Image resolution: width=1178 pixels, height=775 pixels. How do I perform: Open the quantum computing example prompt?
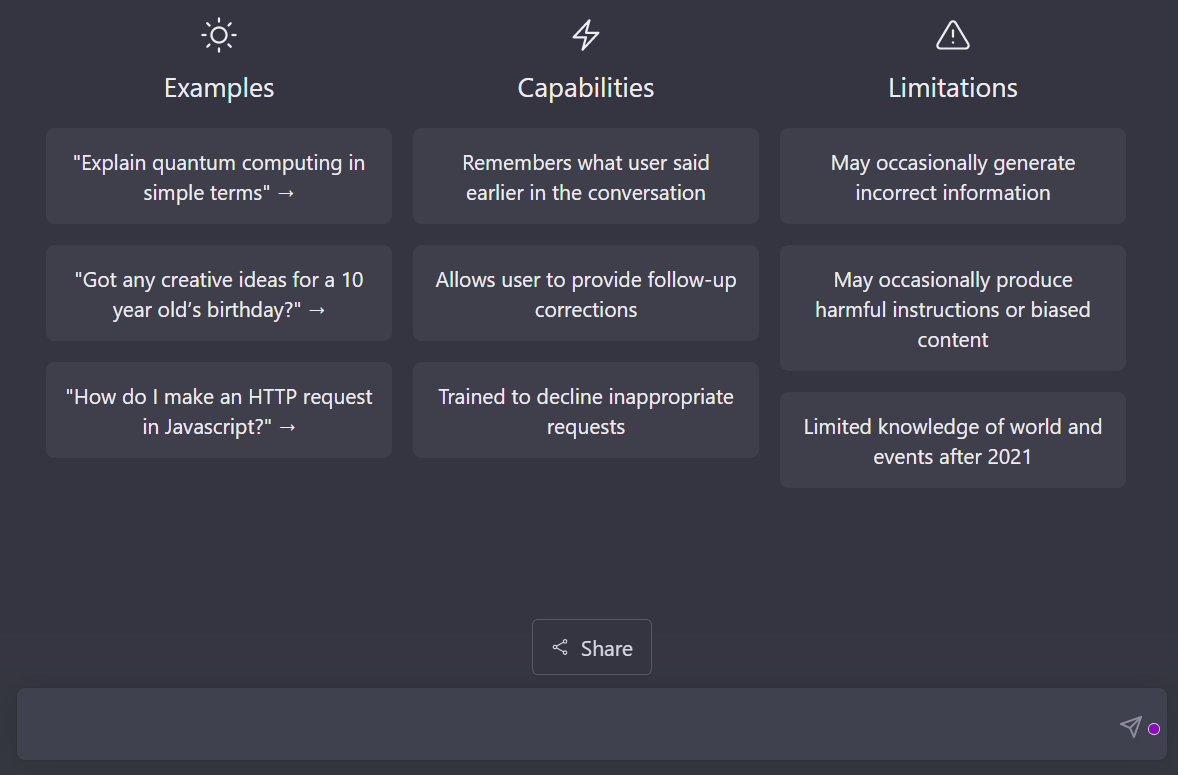(219, 177)
